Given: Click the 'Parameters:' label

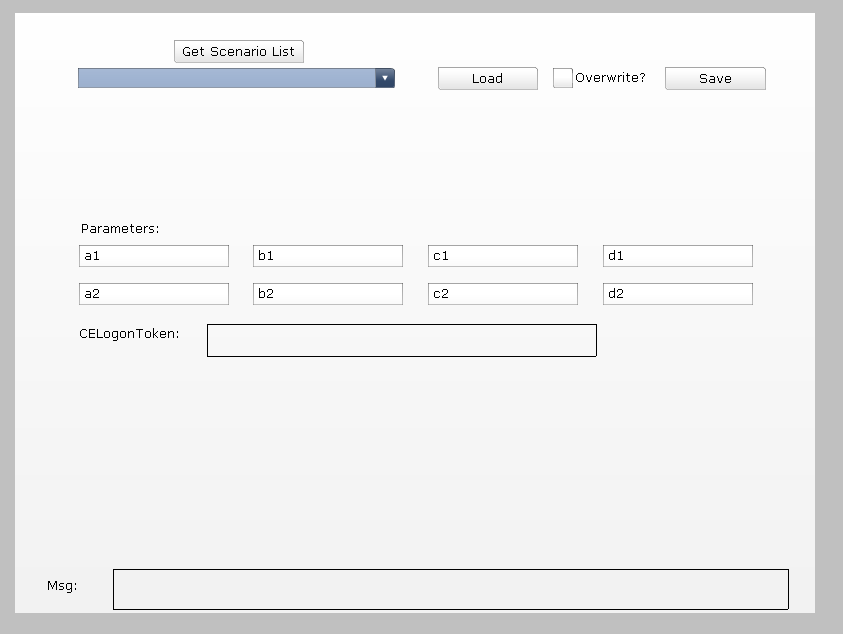Looking at the screenshot, I should (x=120, y=229).
